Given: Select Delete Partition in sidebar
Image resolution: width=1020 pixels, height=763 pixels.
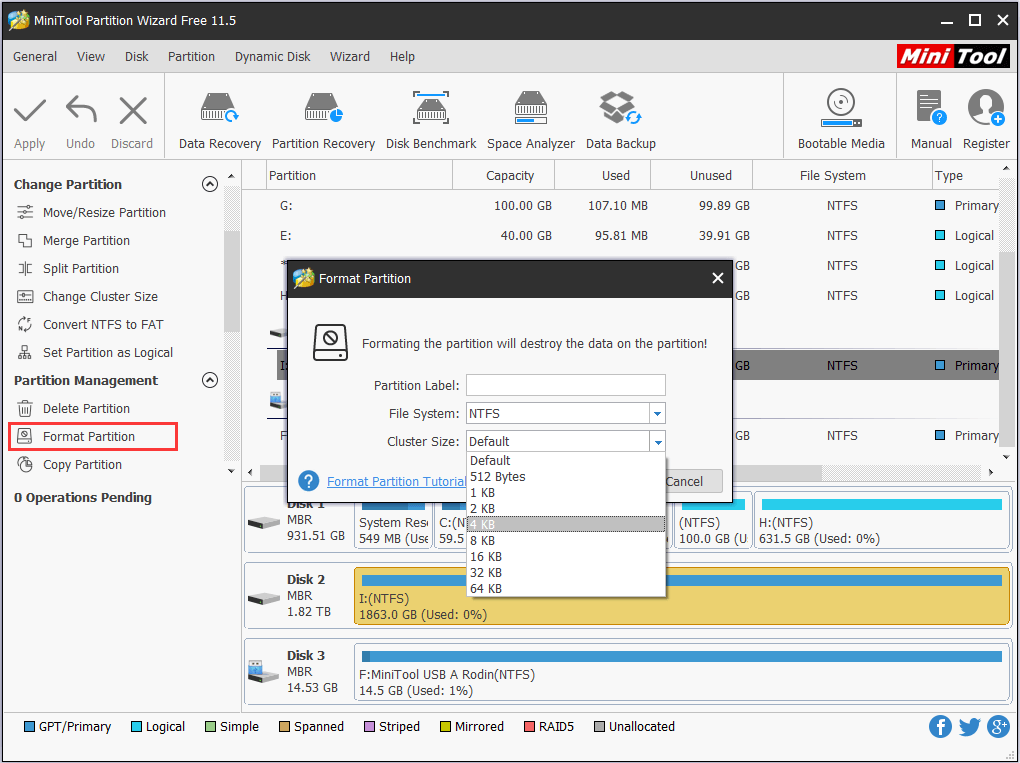Looking at the screenshot, I should [73, 408].
